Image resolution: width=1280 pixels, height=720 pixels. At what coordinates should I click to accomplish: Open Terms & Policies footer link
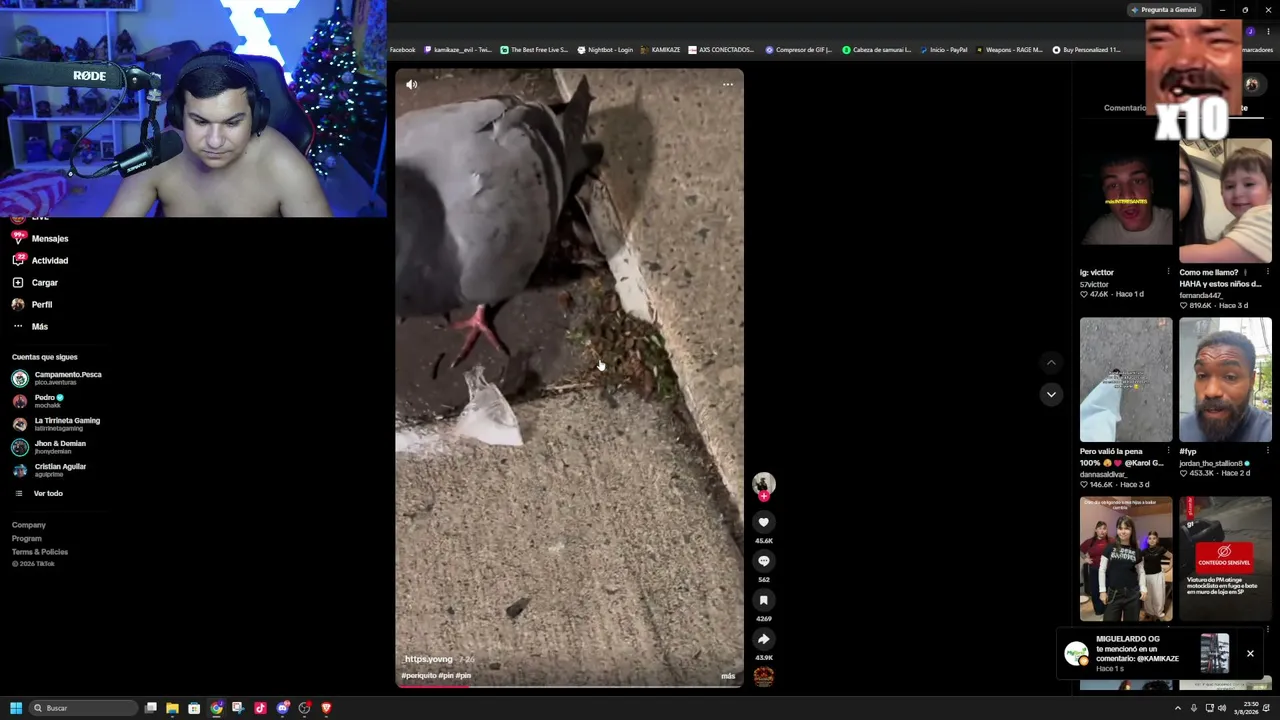pos(40,552)
